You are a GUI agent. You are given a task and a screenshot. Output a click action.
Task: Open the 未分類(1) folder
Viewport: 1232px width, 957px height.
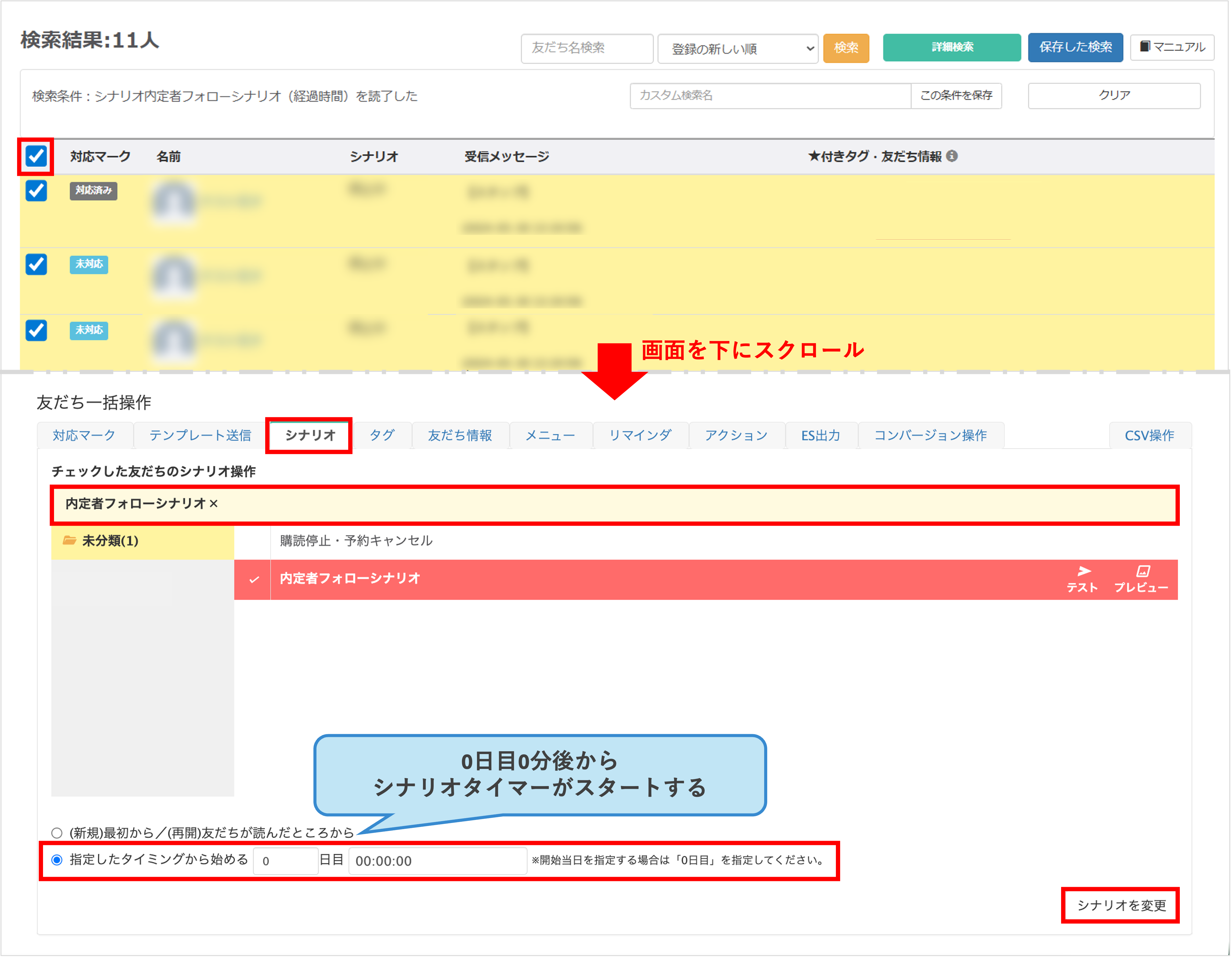pyautogui.click(x=110, y=541)
